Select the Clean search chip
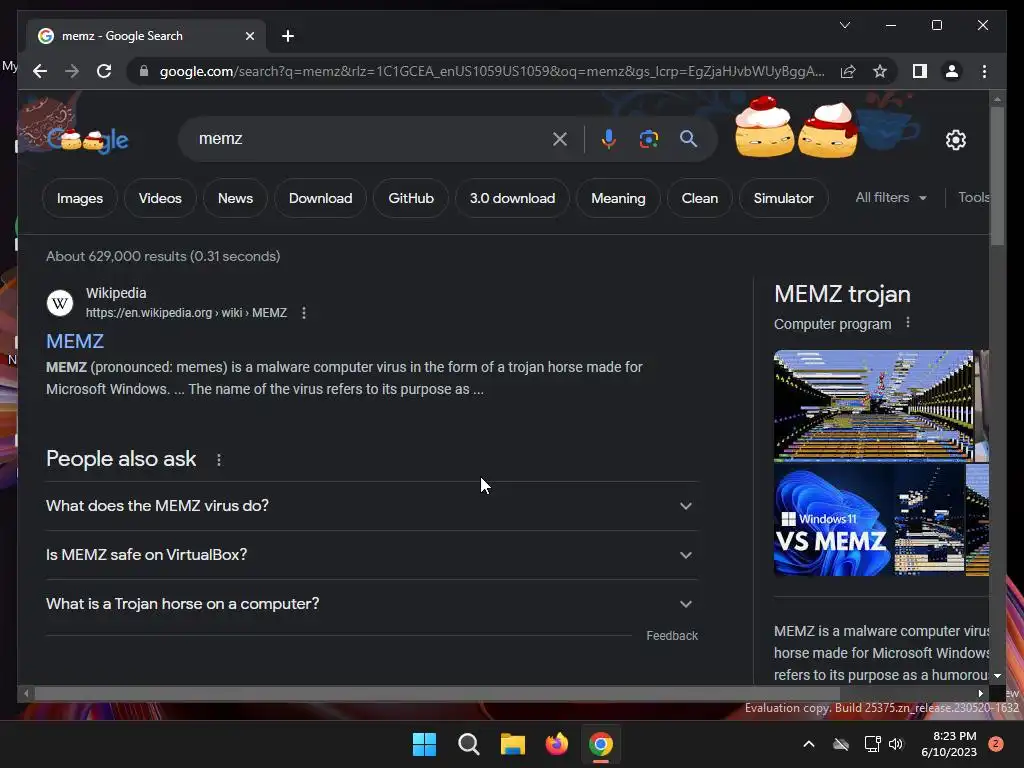This screenshot has width=1024, height=768. click(699, 198)
